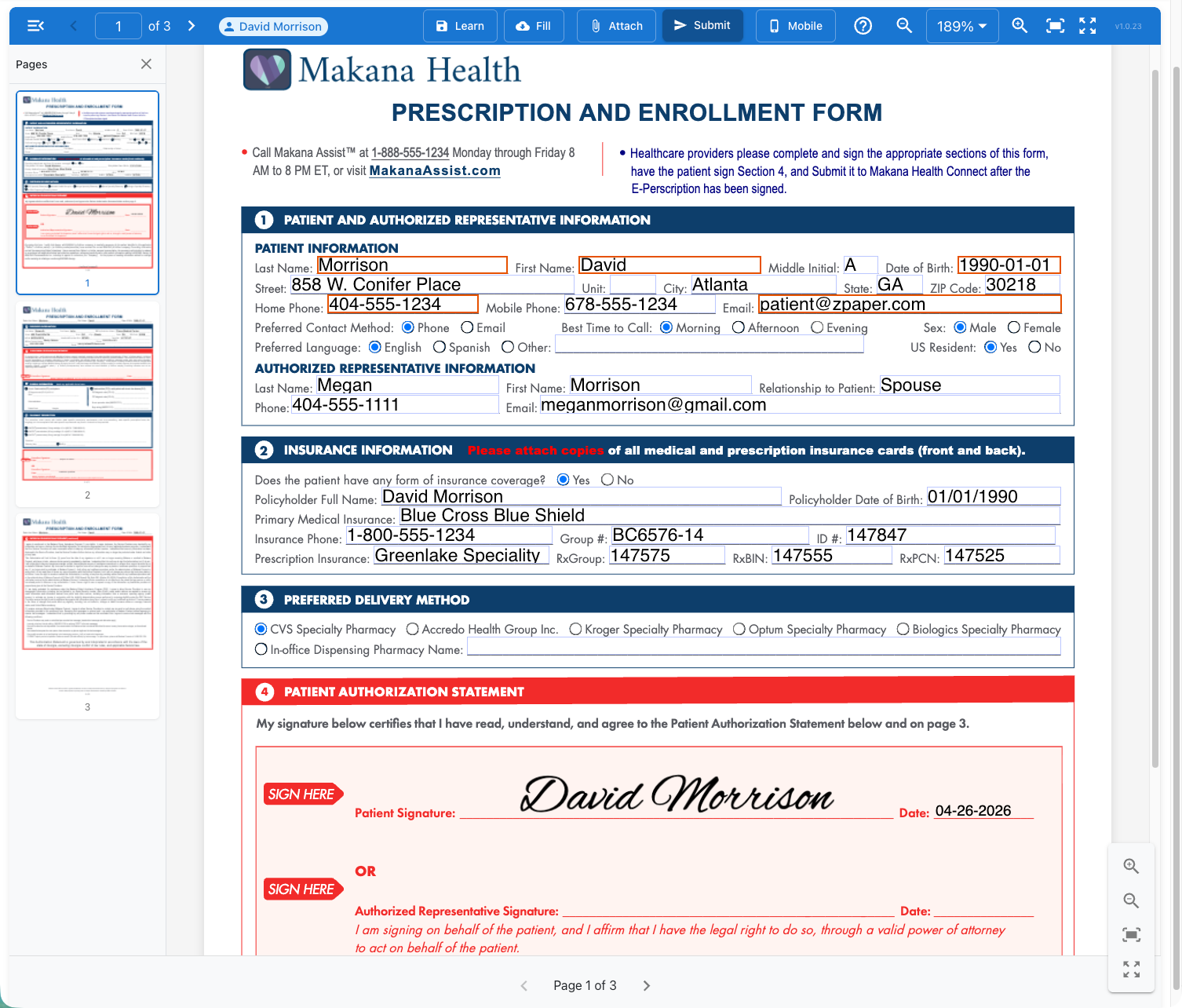The height and width of the screenshot is (1008, 1182).
Task: Edit the Home Phone field
Action: [x=403, y=305]
